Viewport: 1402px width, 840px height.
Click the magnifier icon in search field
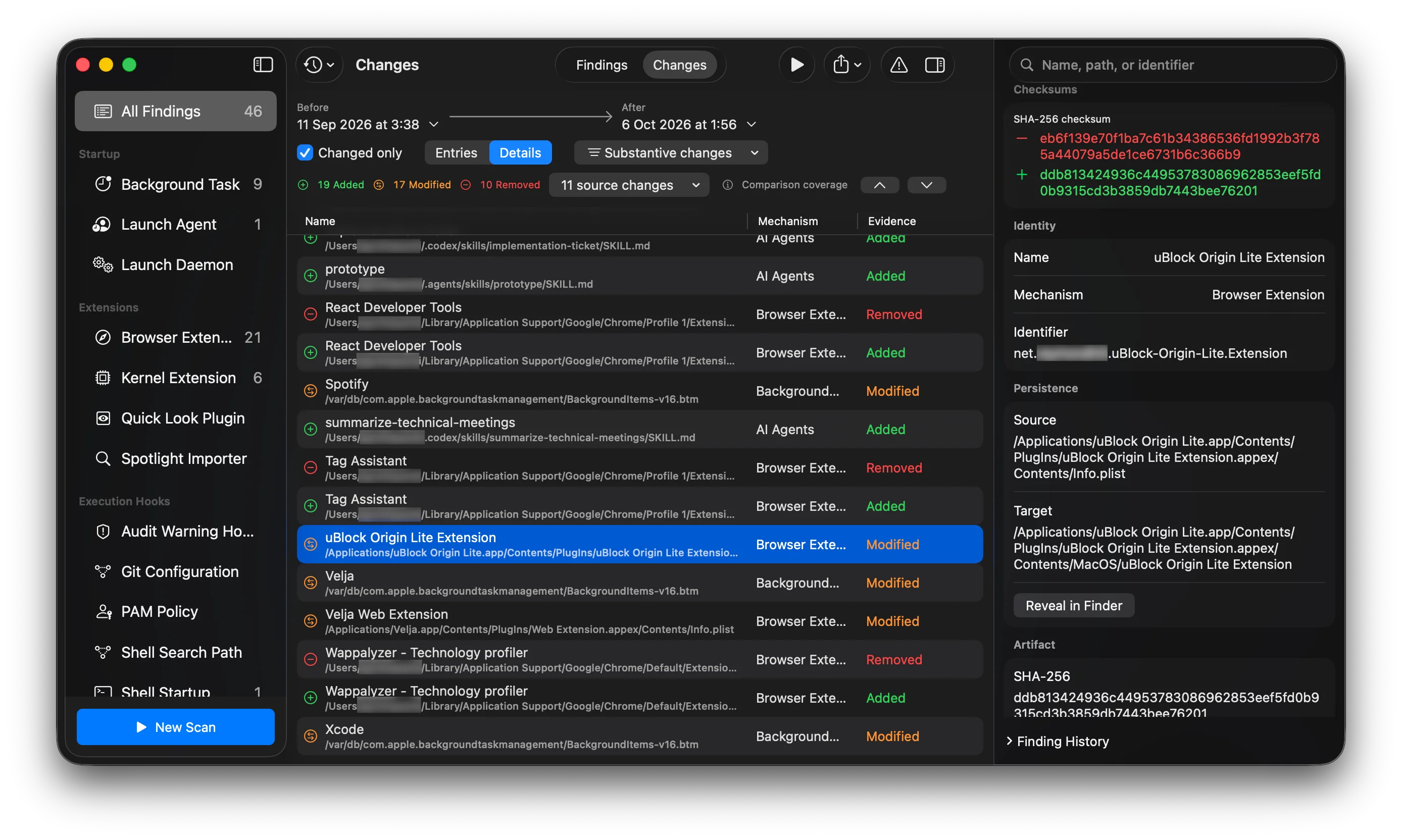click(x=1027, y=65)
